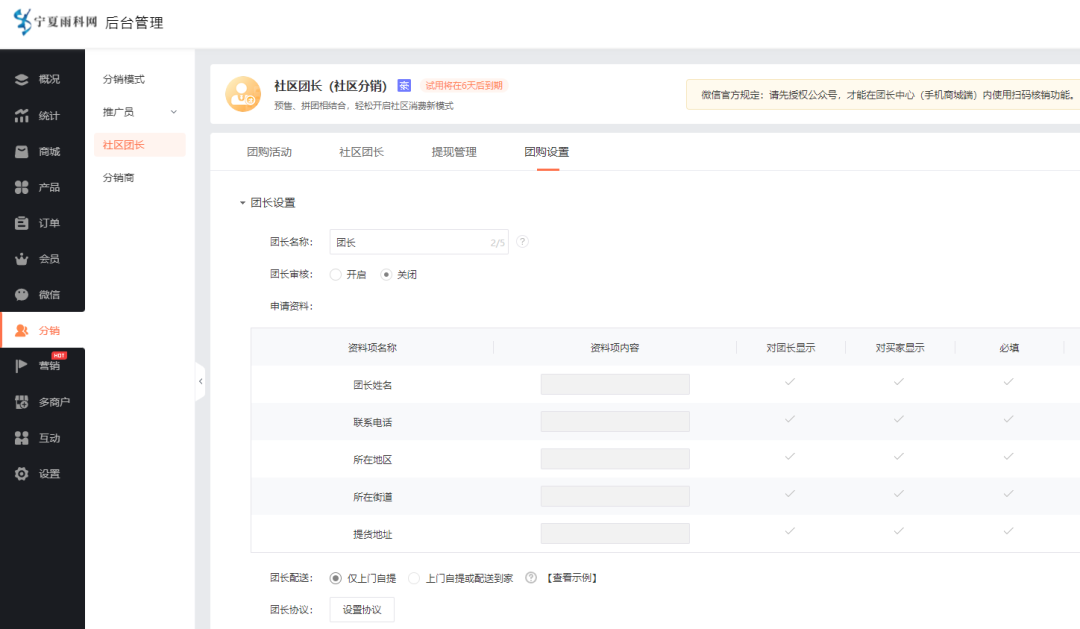Click the 联系电话 content field
This screenshot has width=1080, height=629.
pos(615,422)
